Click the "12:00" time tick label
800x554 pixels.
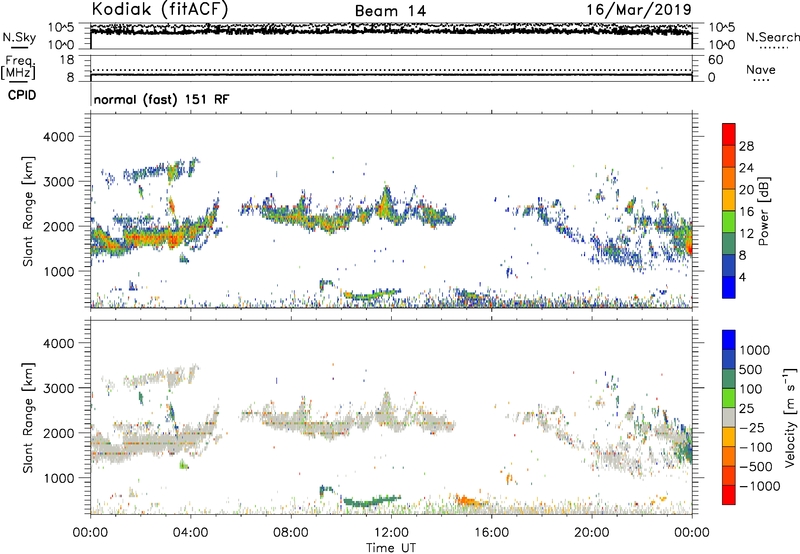[x=391, y=533]
